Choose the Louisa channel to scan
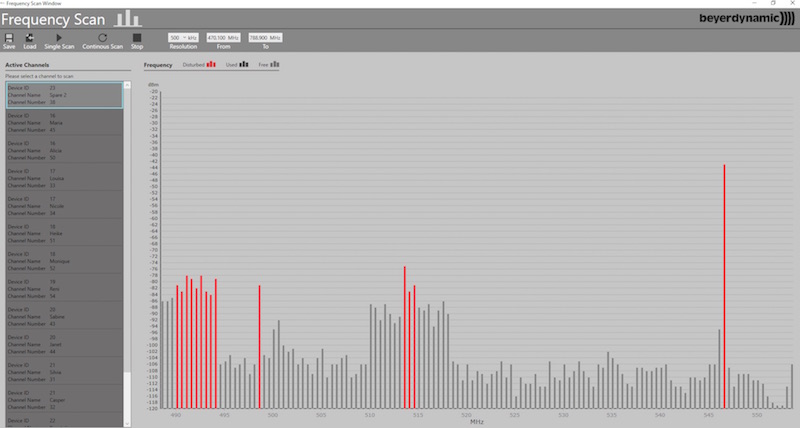 click(63, 178)
